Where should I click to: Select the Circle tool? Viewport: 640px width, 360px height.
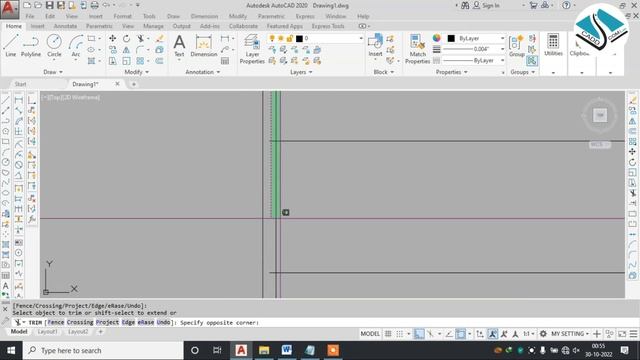54,45
